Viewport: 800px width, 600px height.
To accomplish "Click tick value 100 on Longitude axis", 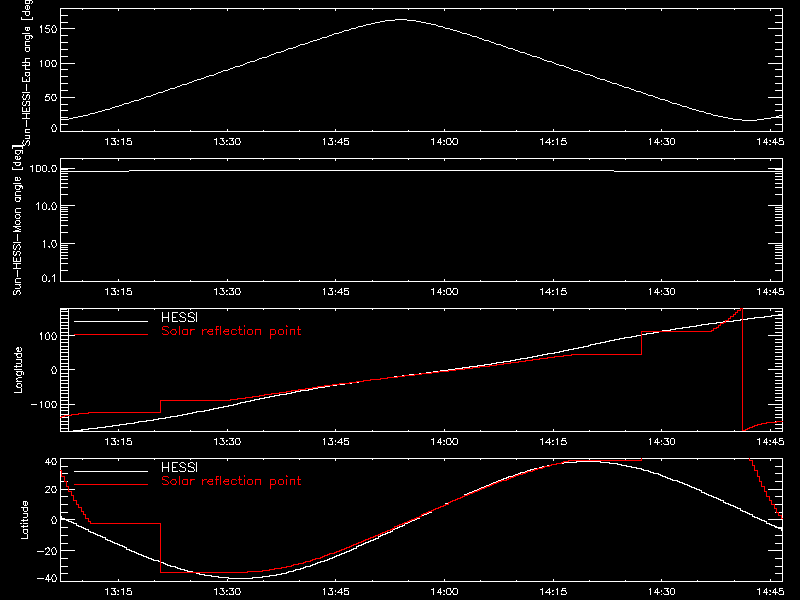I will pyautogui.click(x=48, y=336).
